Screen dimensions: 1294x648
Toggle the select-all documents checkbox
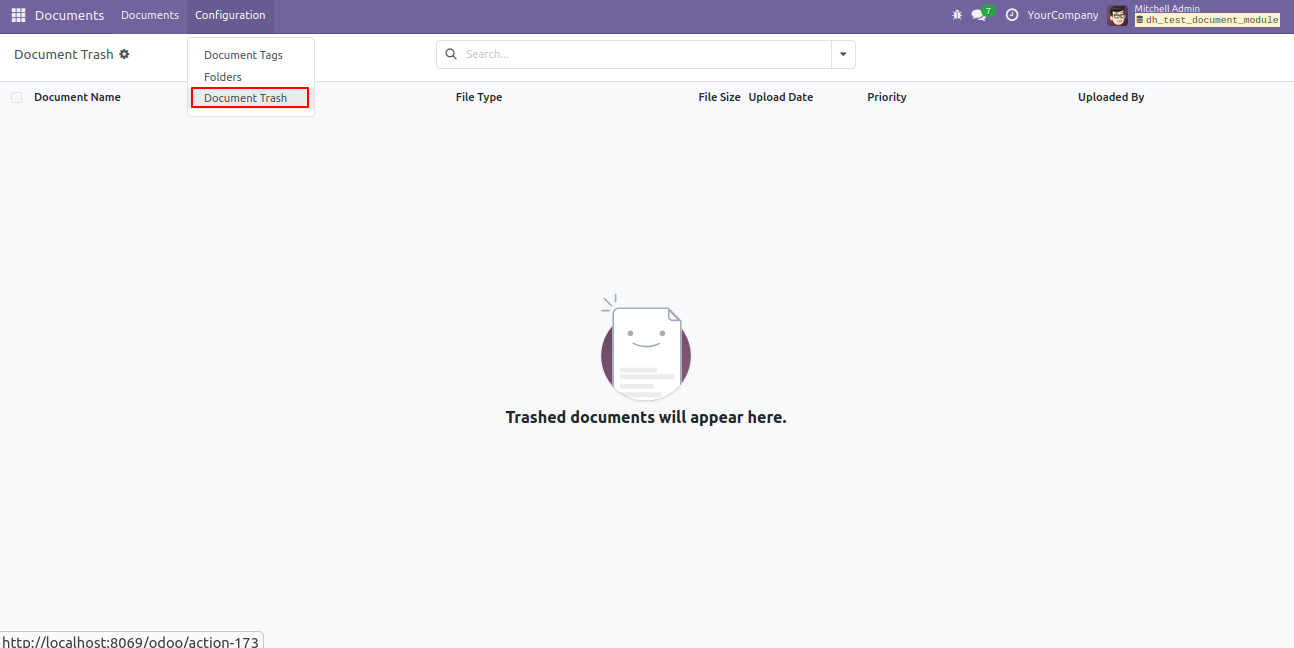tap(16, 97)
